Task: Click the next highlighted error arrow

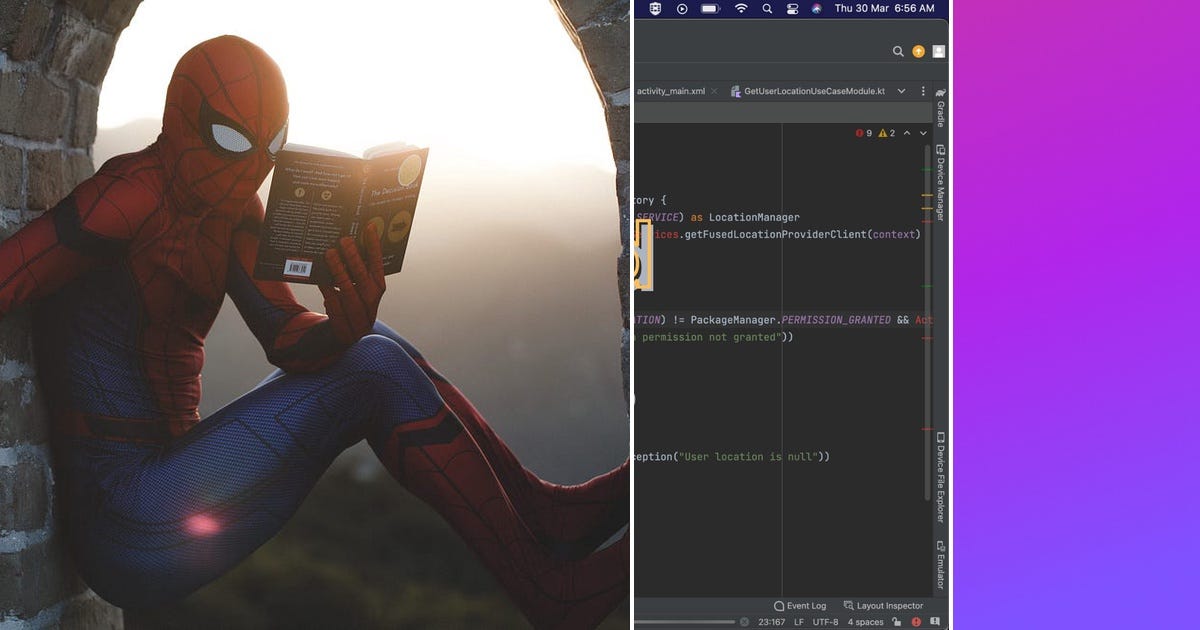Action: [x=924, y=133]
